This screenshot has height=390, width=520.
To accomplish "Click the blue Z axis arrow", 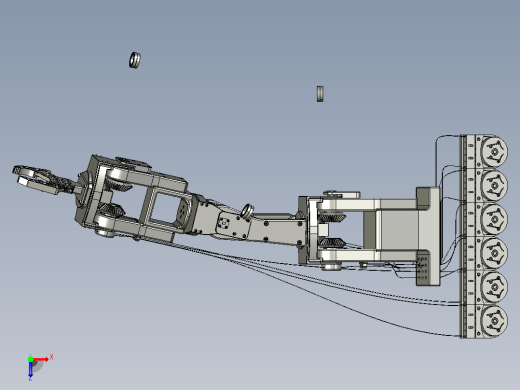I will (x=30, y=370).
